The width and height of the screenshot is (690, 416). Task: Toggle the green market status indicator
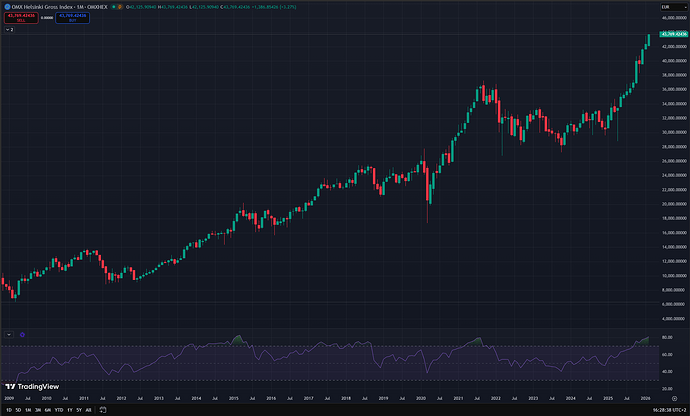coord(114,7)
